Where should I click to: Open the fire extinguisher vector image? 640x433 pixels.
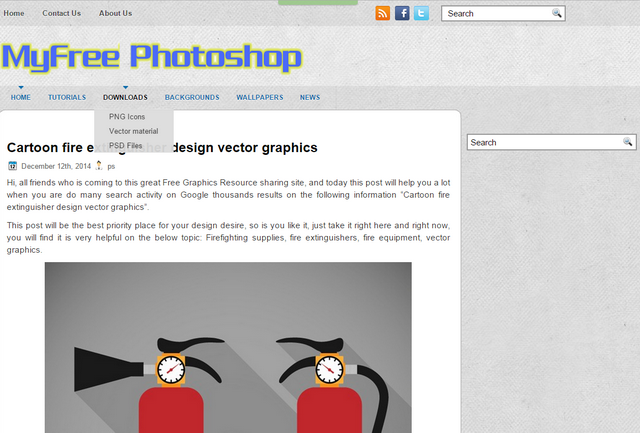click(228, 347)
